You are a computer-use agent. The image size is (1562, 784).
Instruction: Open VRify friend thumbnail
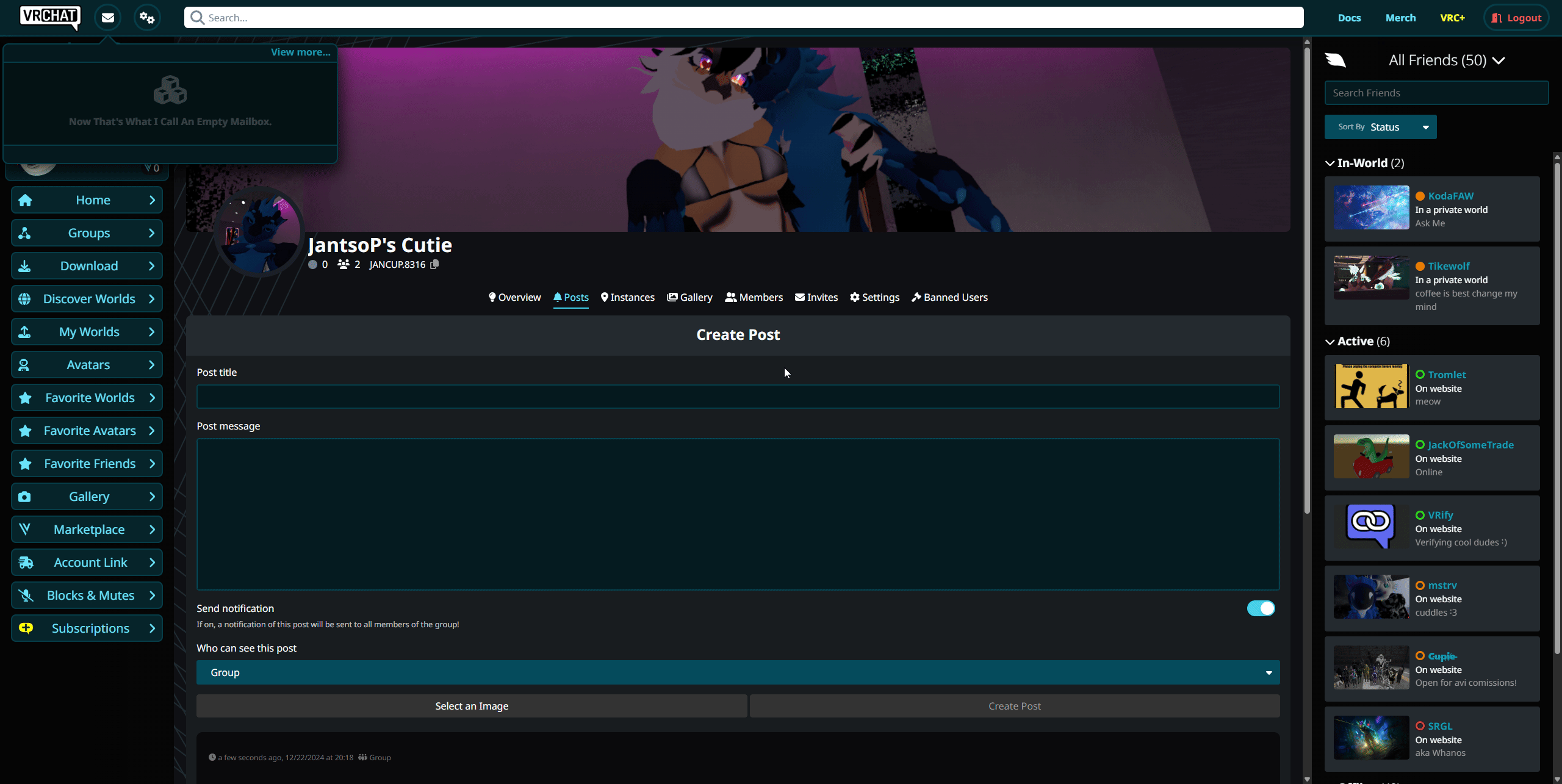1371,527
